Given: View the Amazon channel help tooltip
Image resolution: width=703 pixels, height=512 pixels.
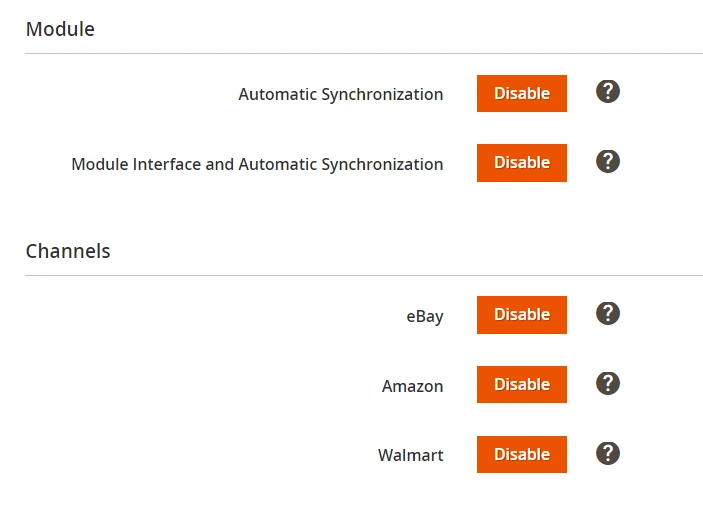Looking at the screenshot, I should pyautogui.click(x=607, y=384).
